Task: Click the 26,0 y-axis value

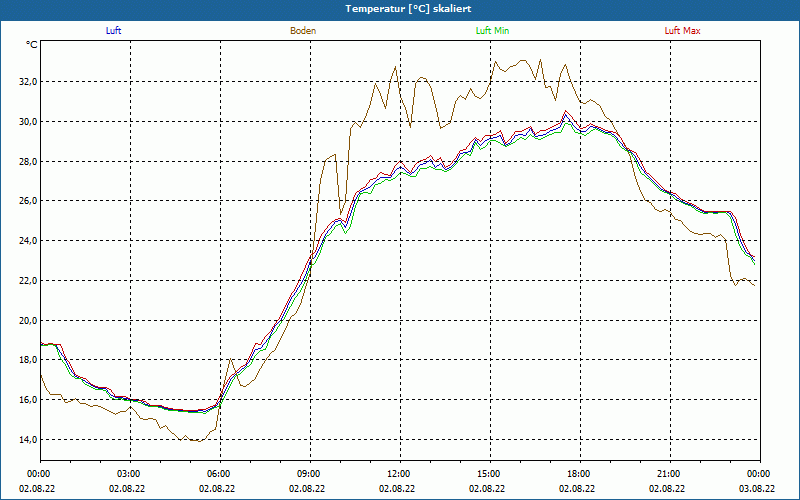Action: point(28,201)
